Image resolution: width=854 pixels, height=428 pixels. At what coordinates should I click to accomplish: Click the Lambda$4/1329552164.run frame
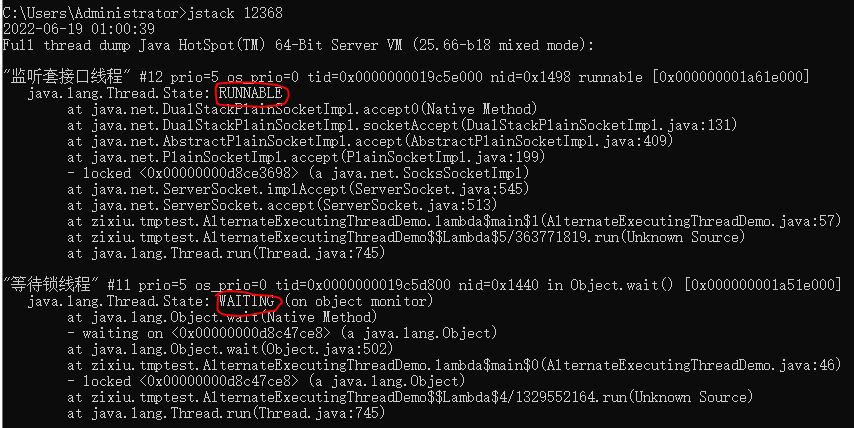point(410,397)
